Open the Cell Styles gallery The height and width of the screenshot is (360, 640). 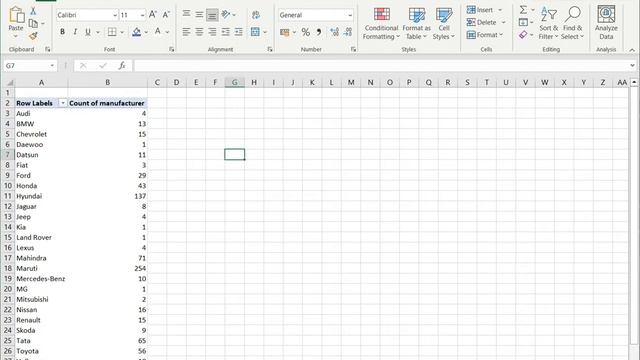pyautogui.click(x=444, y=23)
